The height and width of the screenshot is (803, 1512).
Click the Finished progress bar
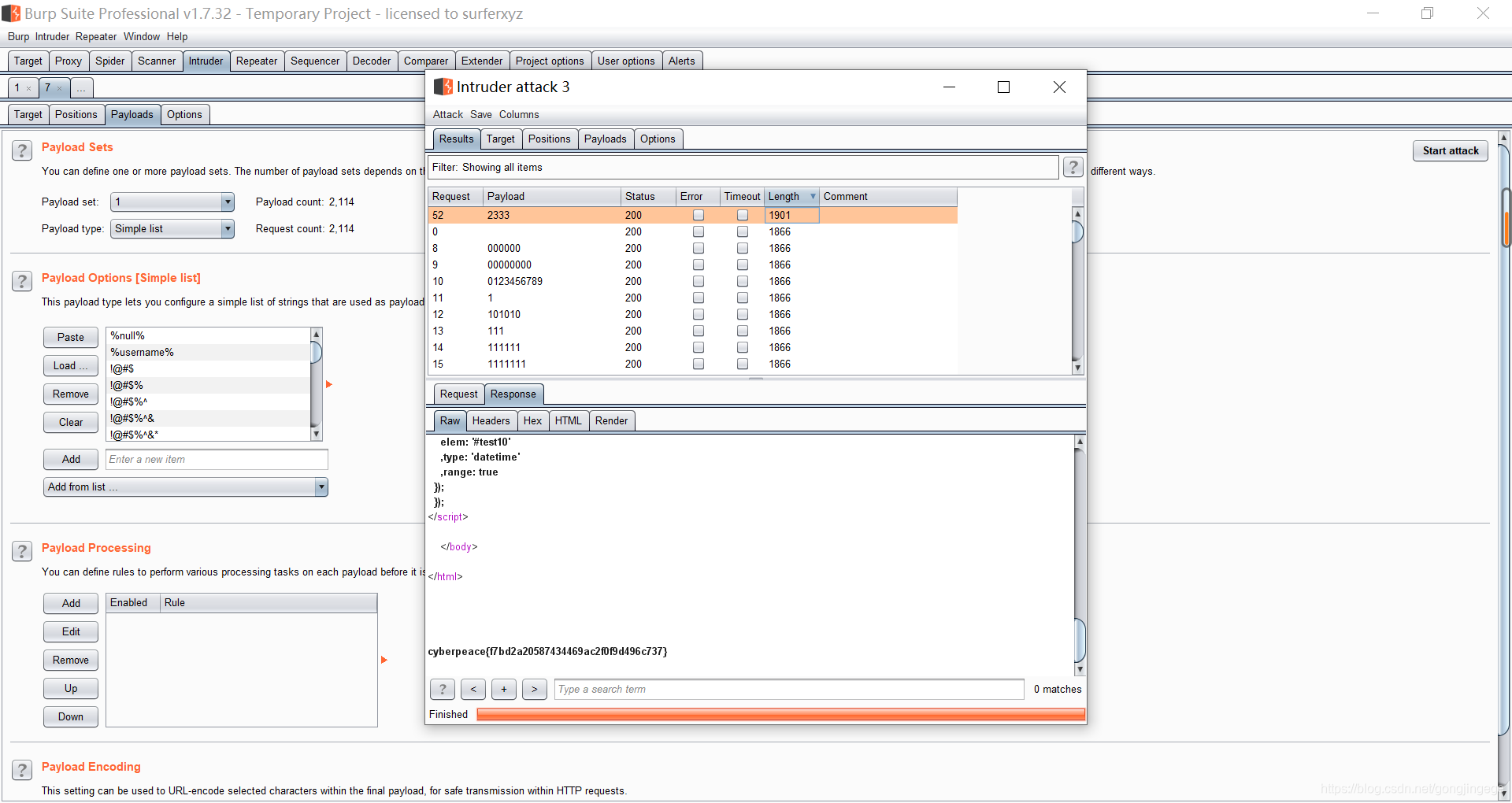point(780,715)
